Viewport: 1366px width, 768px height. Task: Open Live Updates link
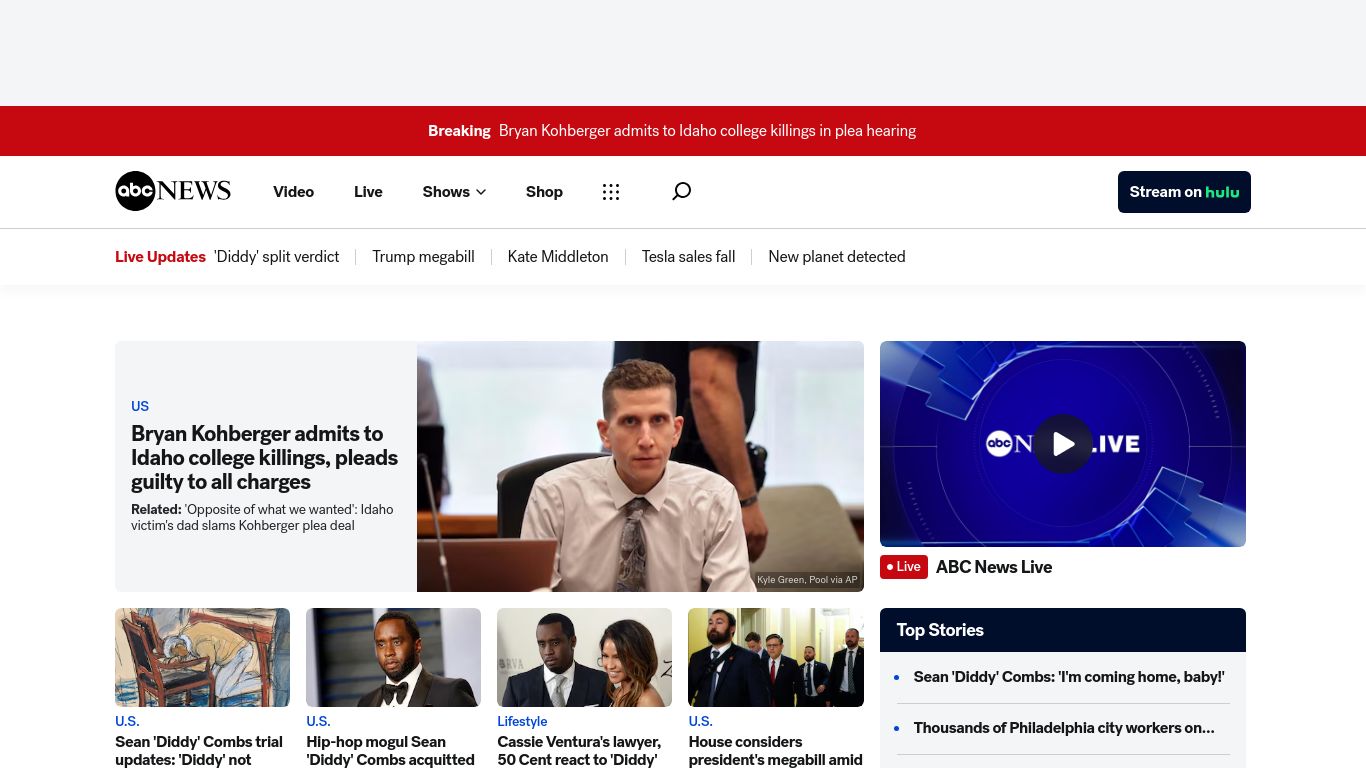click(160, 257)
